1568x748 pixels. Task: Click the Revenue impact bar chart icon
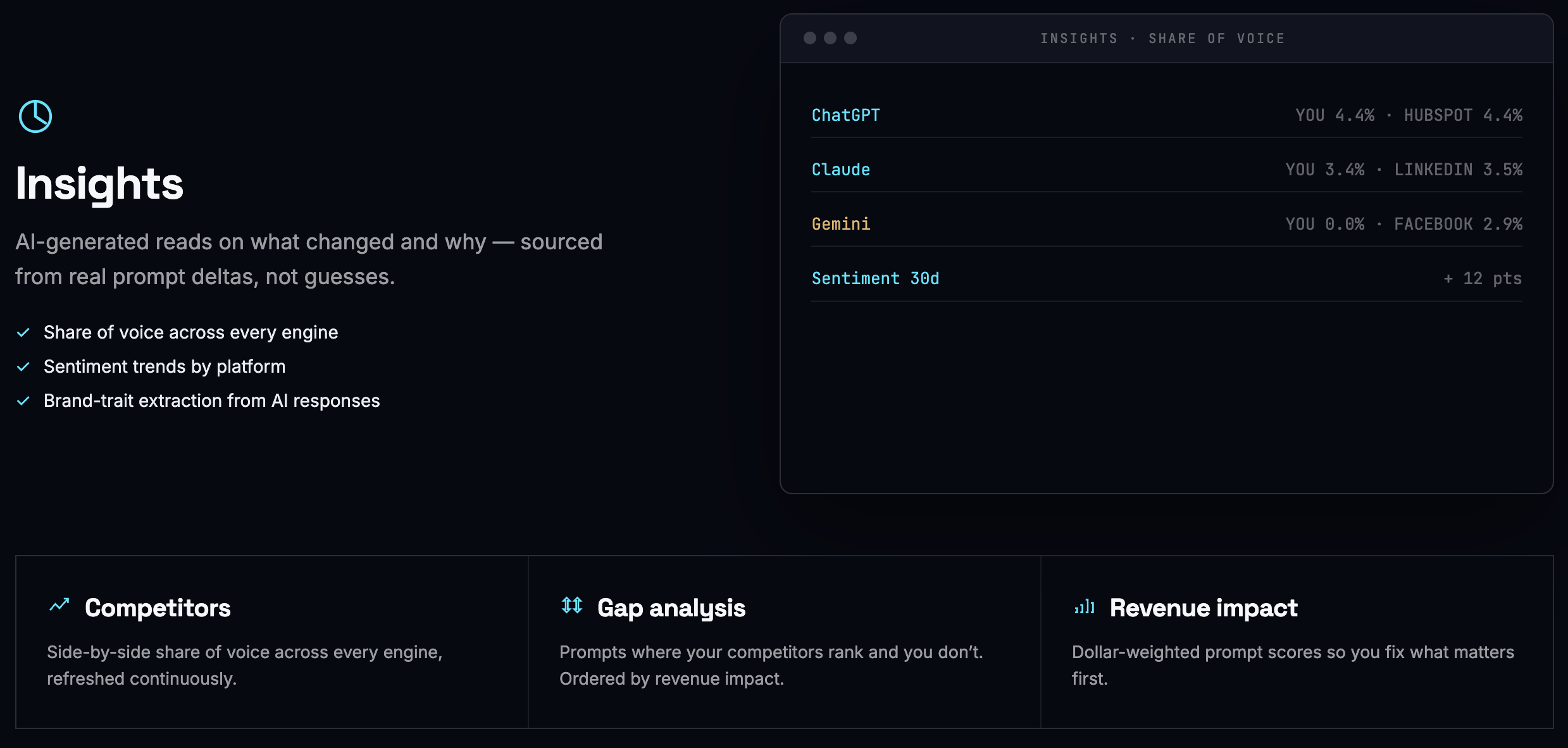tap(1085, 607)
